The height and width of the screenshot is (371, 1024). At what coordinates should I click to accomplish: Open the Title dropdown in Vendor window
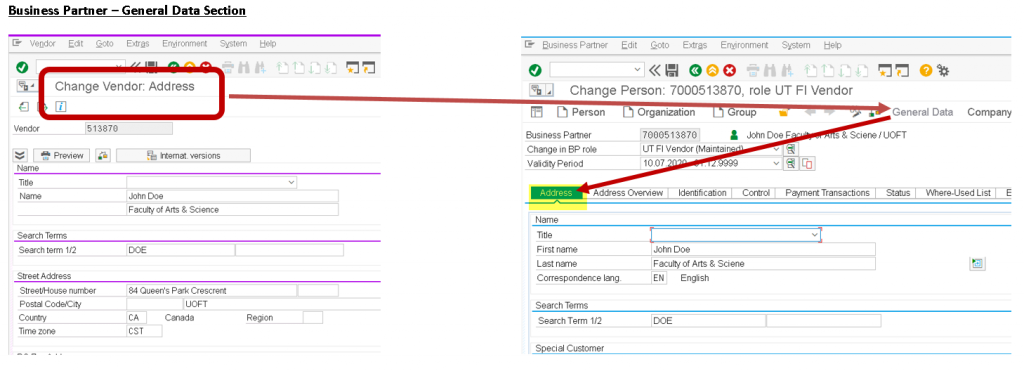(291, 182)
